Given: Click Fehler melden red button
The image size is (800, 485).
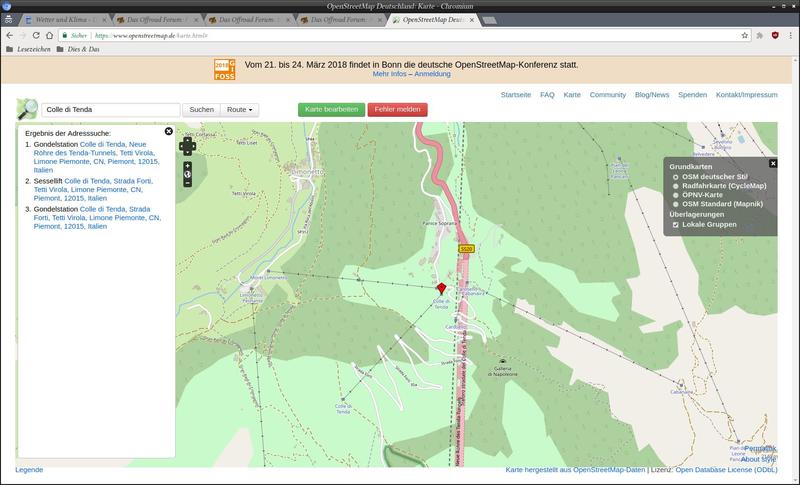Looking at the screenshot, I should click(x=397, y=110).
